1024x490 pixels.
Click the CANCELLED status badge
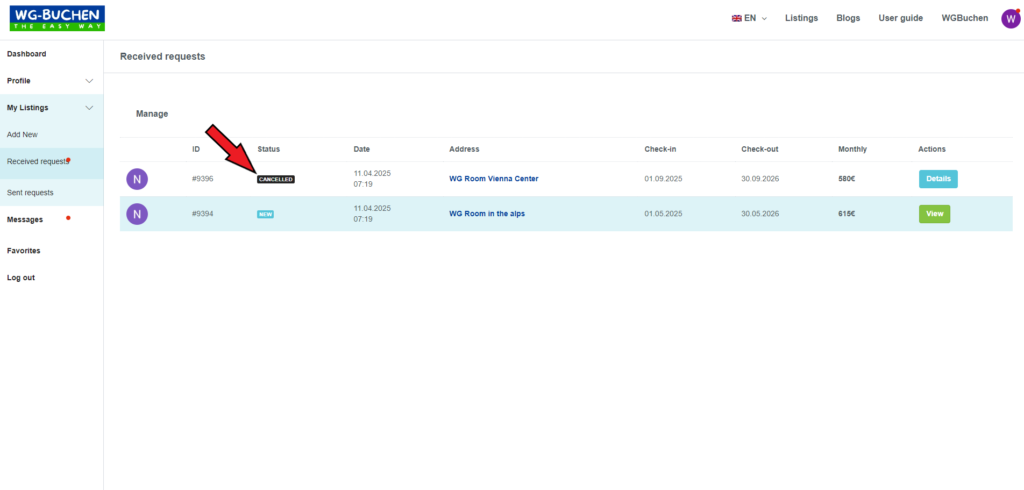(276, 179)
